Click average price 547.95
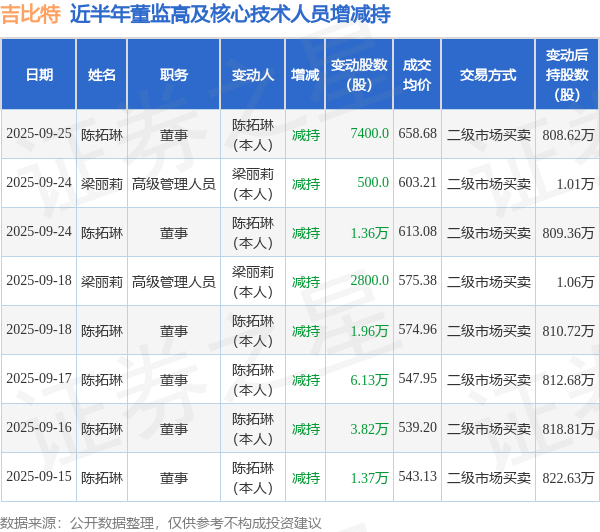Viewport: 600px width, 532px height. coord(417,379)
